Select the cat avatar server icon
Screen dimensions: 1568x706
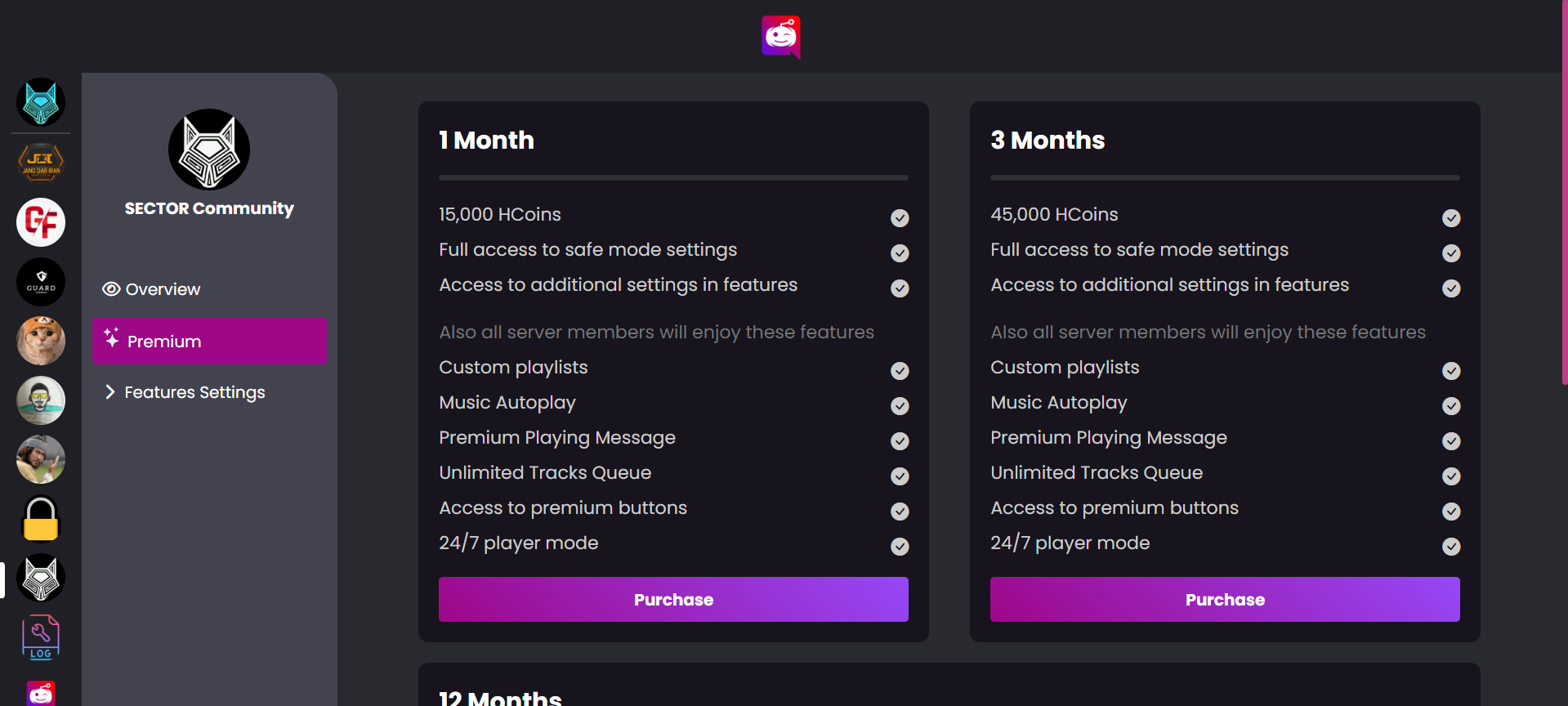(x=40, y=341)
